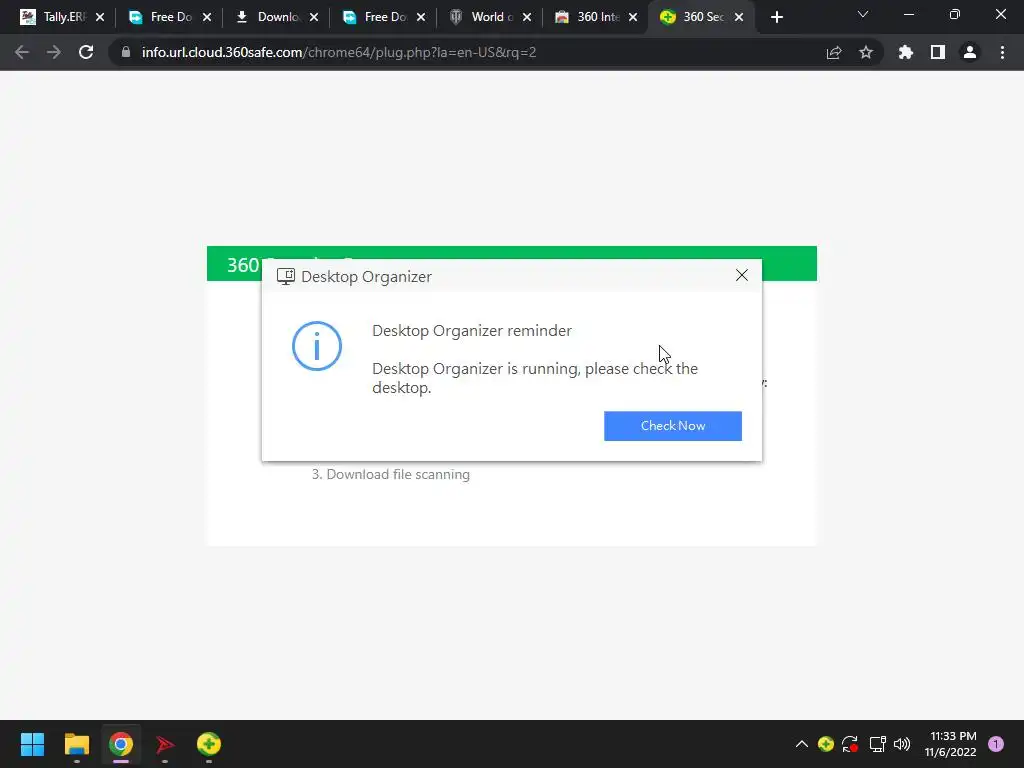Viewport: 1024px width, 768px height.
Task: Click 360 Security tray icon
Action: 825,744
